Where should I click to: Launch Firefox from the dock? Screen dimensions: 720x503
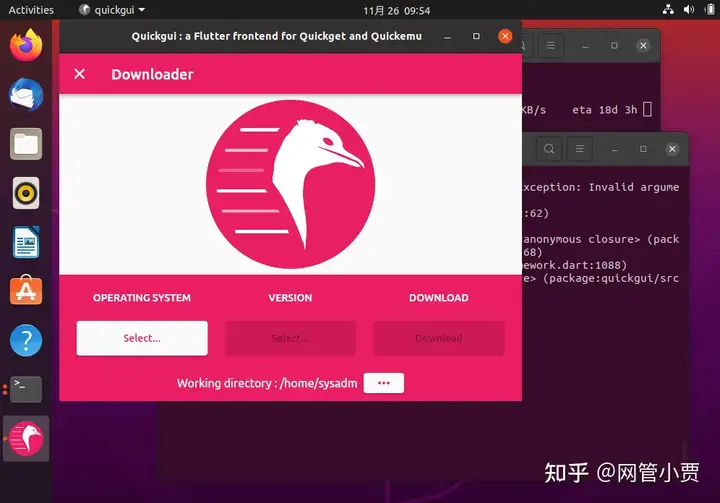point(26,45)
